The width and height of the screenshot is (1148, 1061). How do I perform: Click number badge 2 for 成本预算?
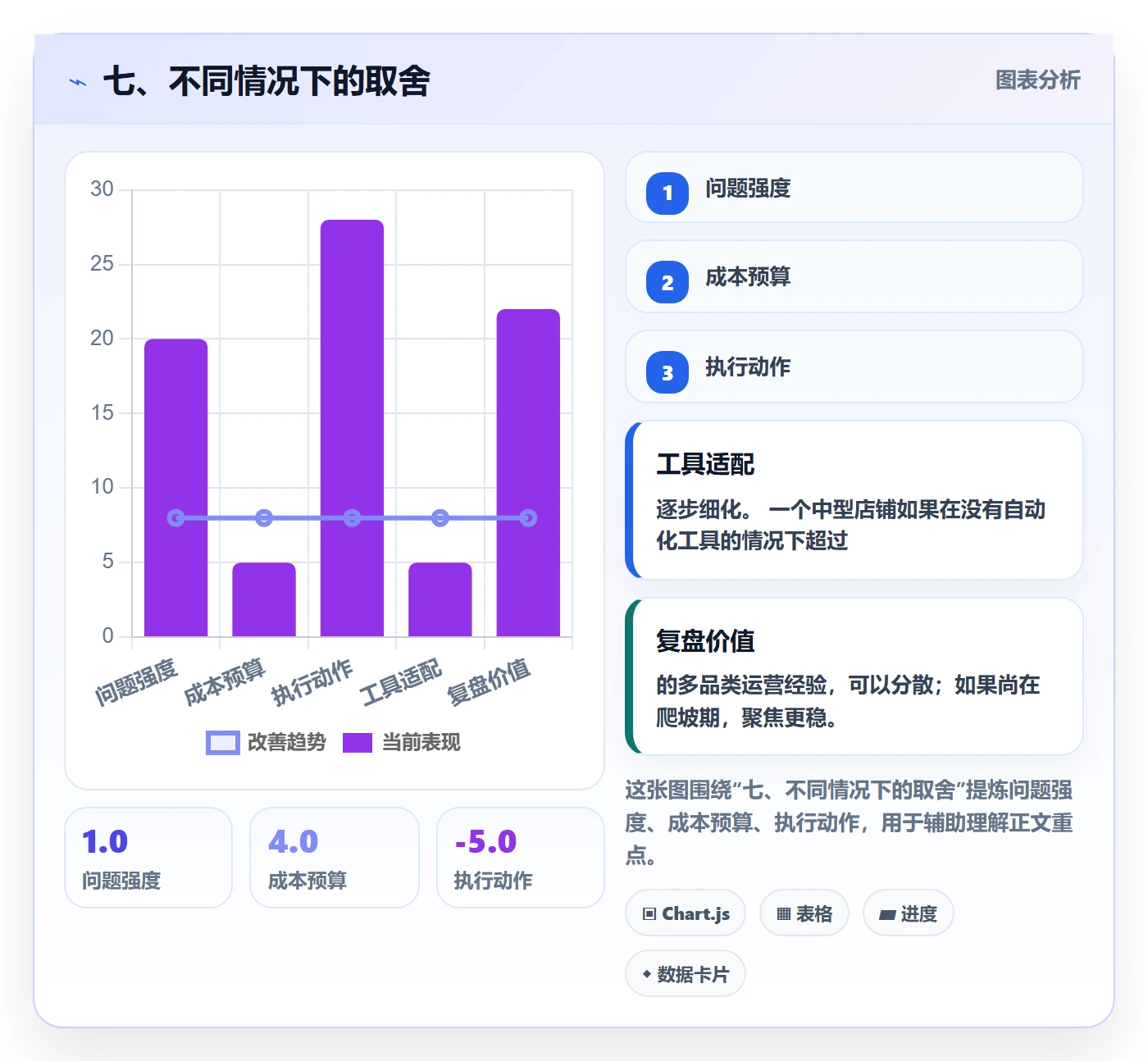667,282
